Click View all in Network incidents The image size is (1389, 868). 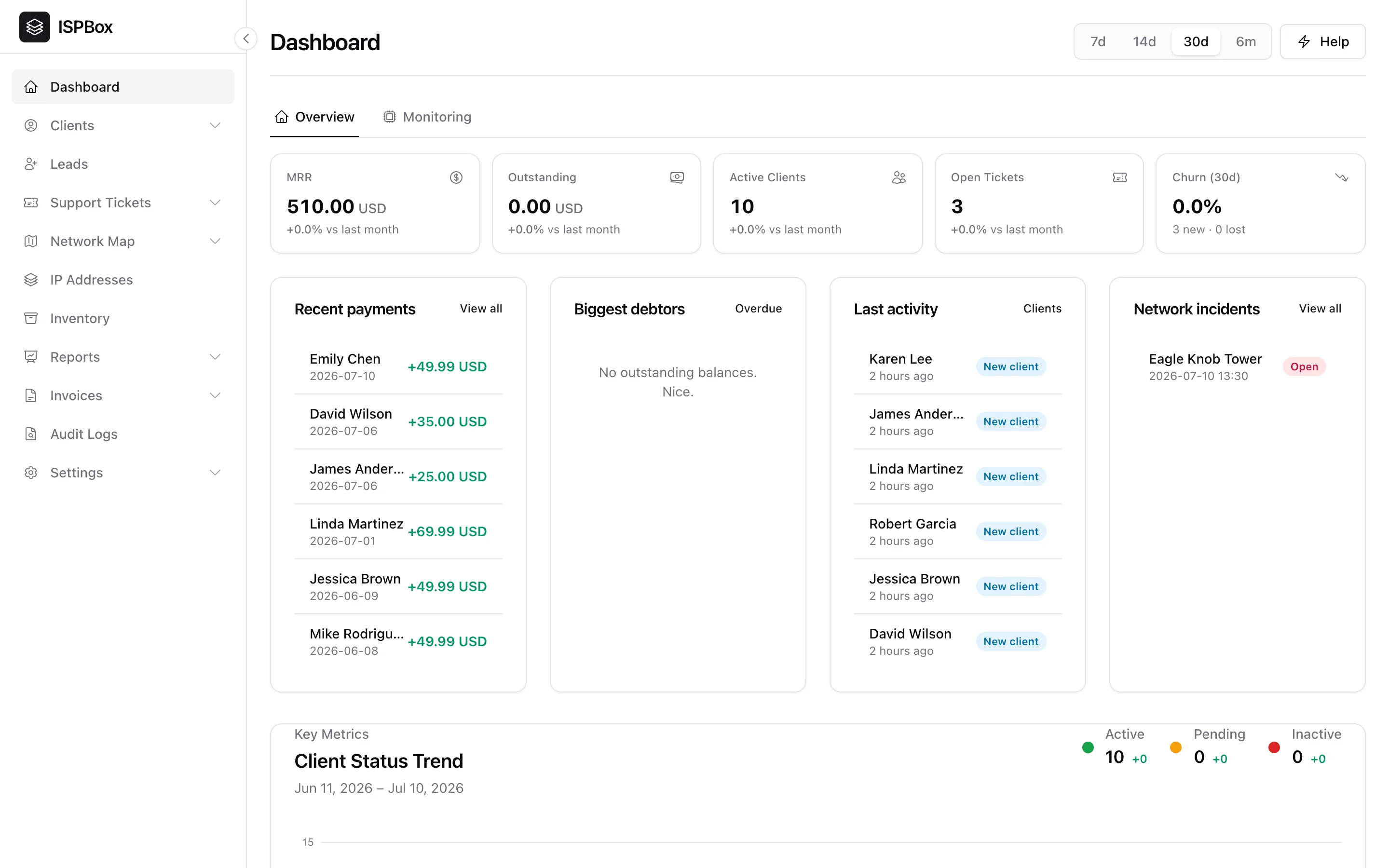click(x=1320, y=308)
